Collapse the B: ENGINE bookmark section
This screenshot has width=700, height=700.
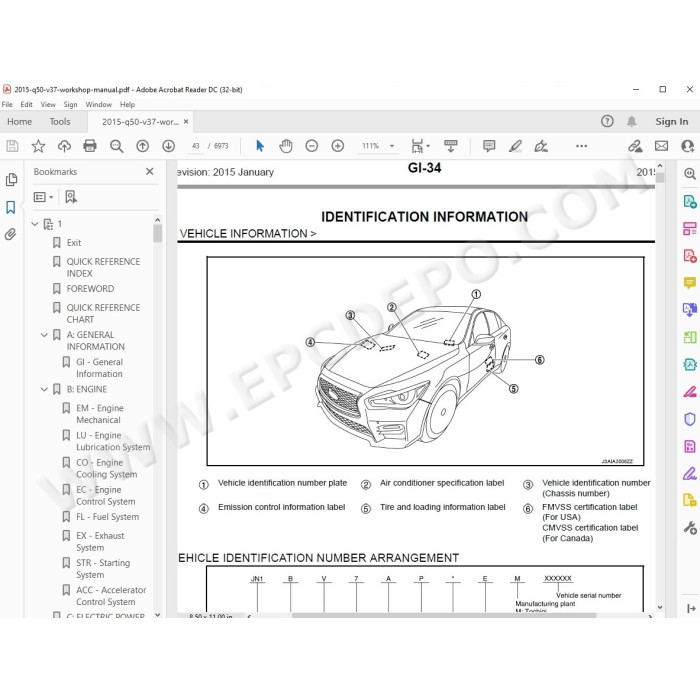(x=44, y=389)
